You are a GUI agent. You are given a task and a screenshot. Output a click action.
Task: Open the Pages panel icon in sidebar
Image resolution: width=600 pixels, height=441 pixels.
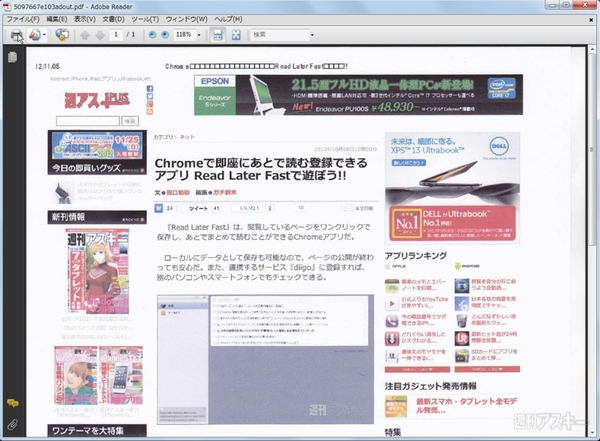click(x=12, y=57)
